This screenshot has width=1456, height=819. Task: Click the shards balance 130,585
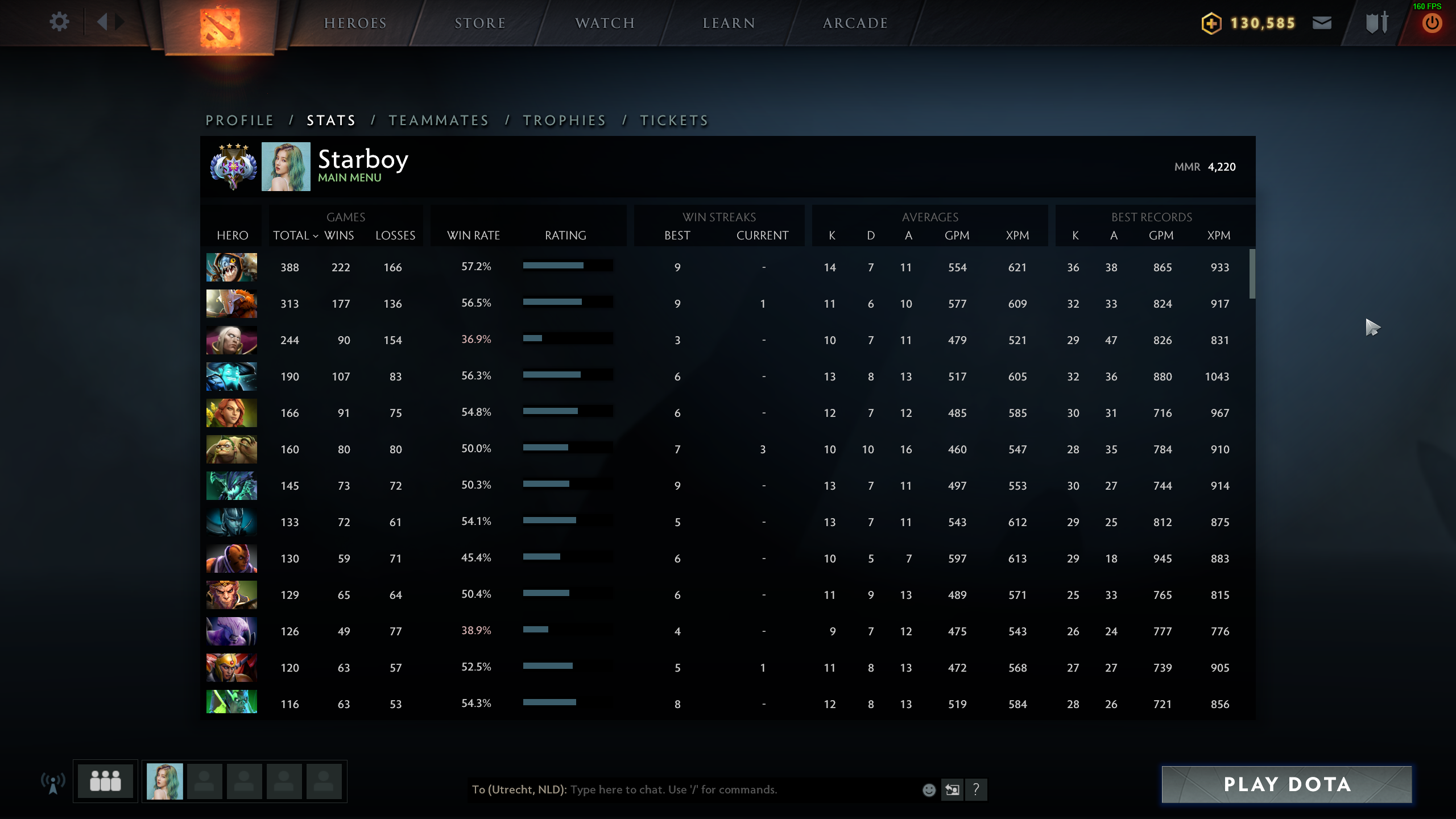pos(1262,23)
